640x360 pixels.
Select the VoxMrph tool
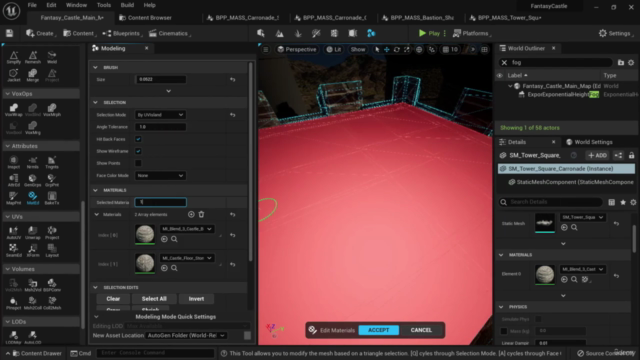tap(52, 110)
